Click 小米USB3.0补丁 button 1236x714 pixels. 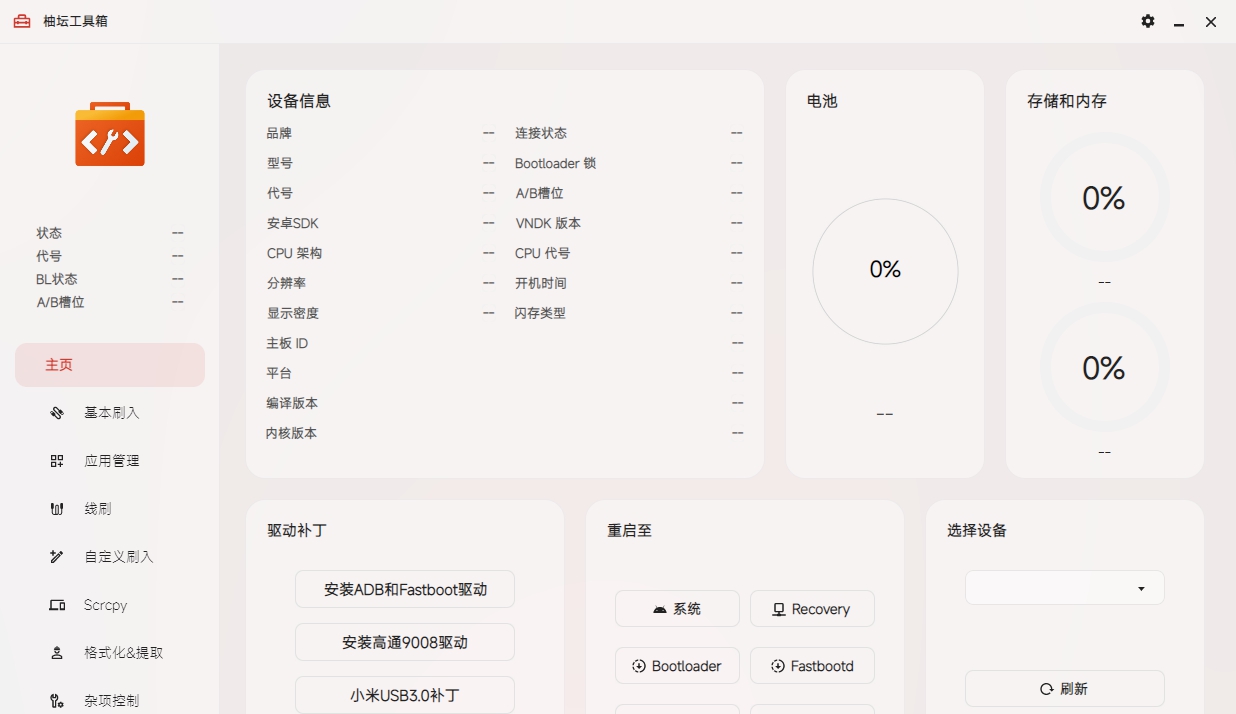tap(405, 695)
